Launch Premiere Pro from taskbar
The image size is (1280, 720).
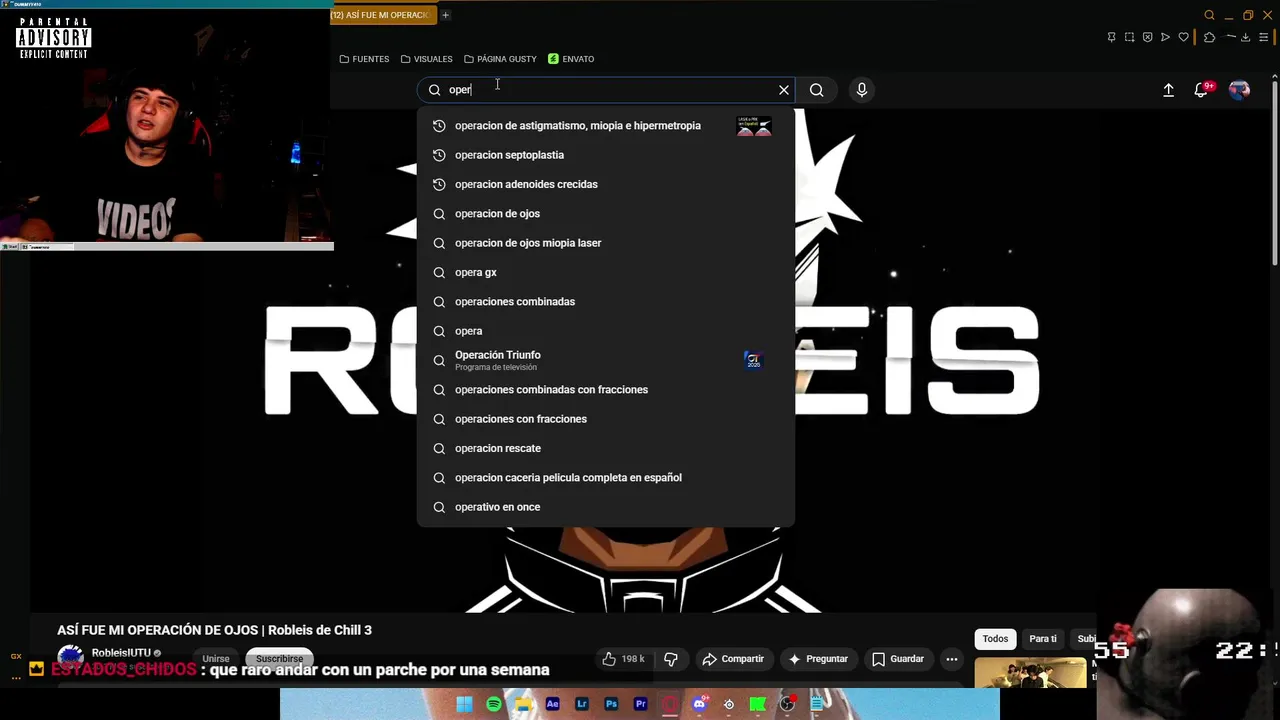[641, 705]
